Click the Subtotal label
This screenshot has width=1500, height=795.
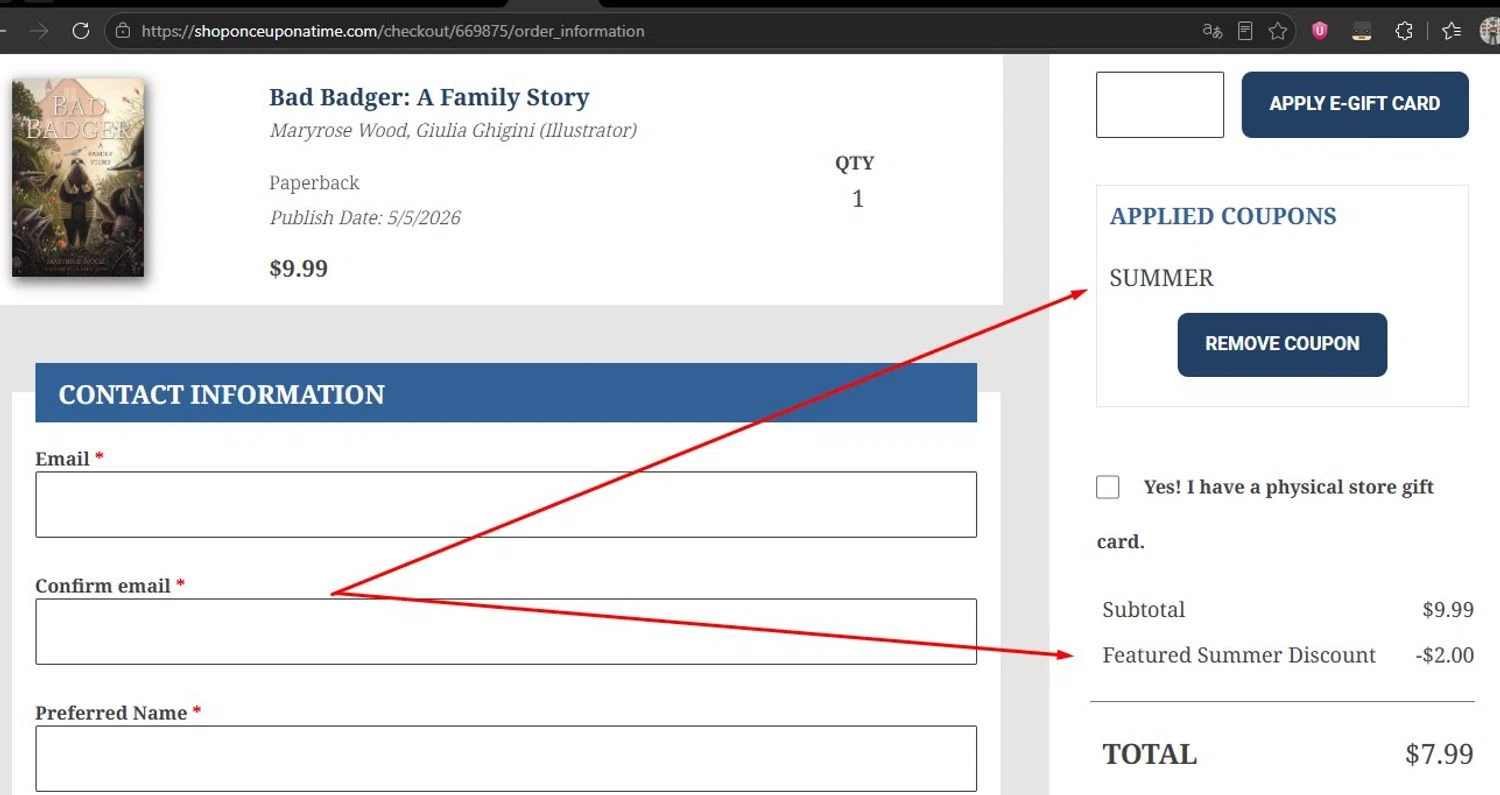tap(1143, 609)
